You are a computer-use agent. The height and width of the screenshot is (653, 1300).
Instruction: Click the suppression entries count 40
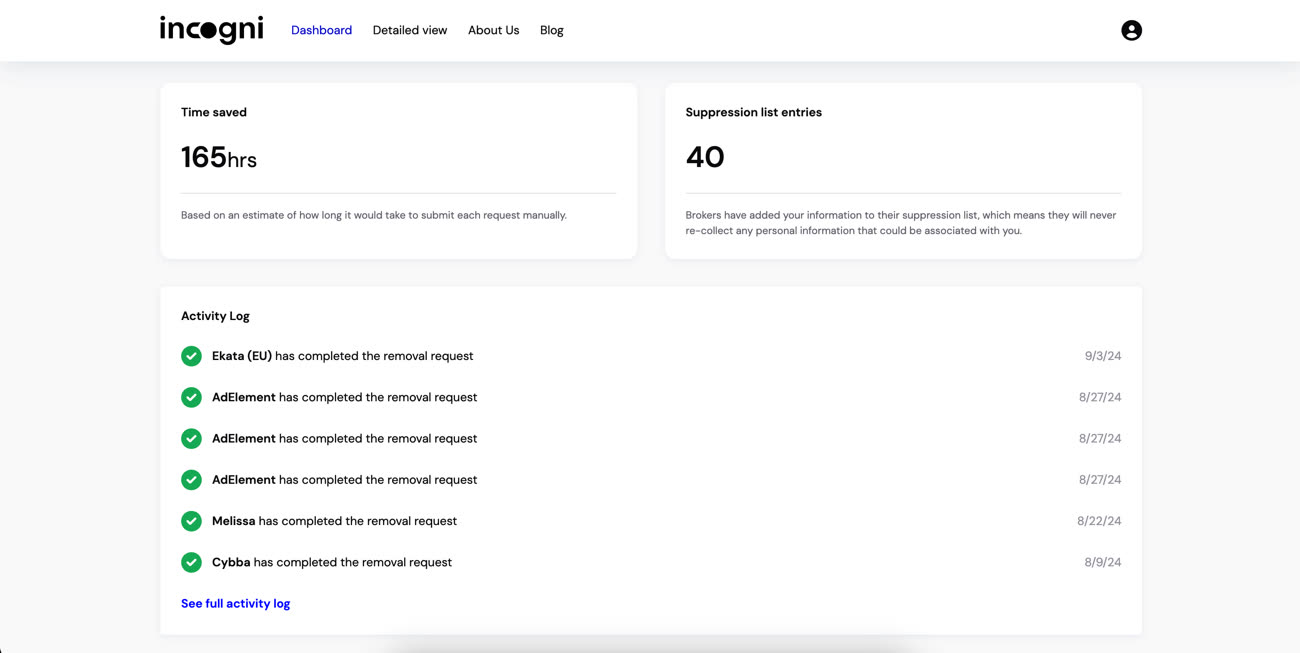705,157
